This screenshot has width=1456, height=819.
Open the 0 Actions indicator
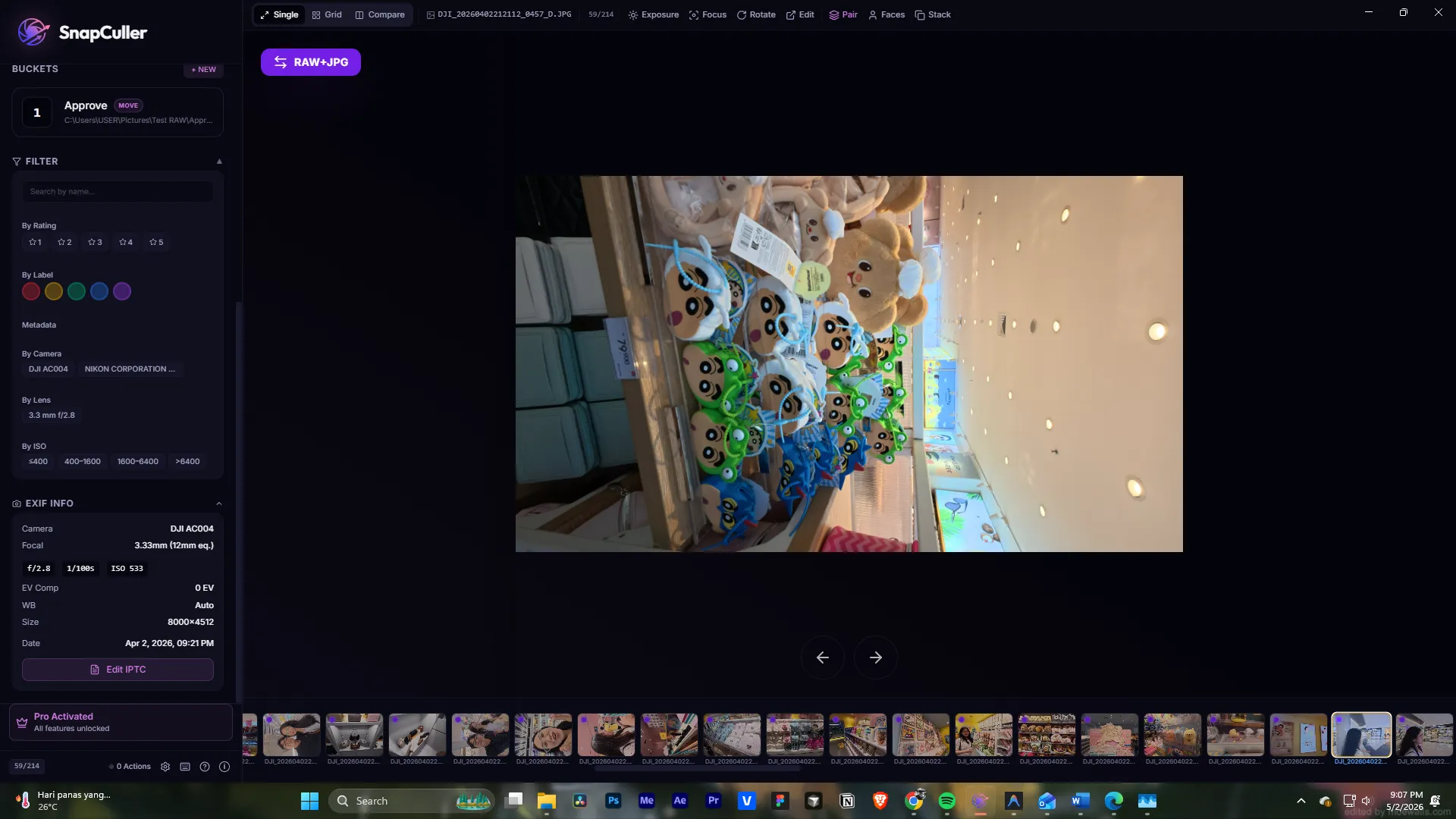pyautogui.click(x=130, y=767)
